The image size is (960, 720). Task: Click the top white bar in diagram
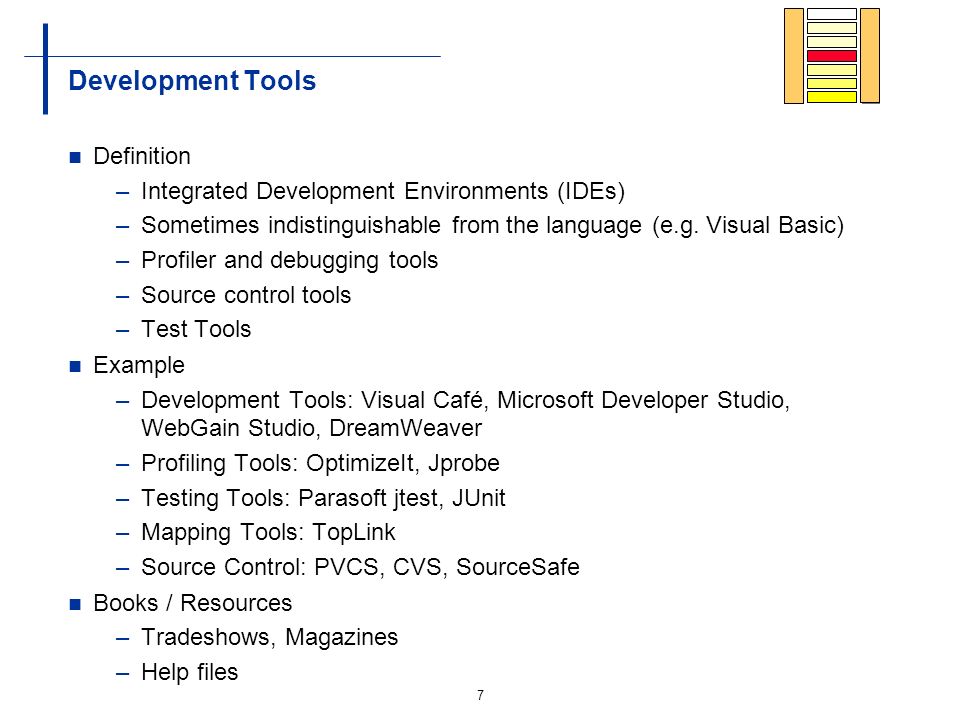pos(831,14)
